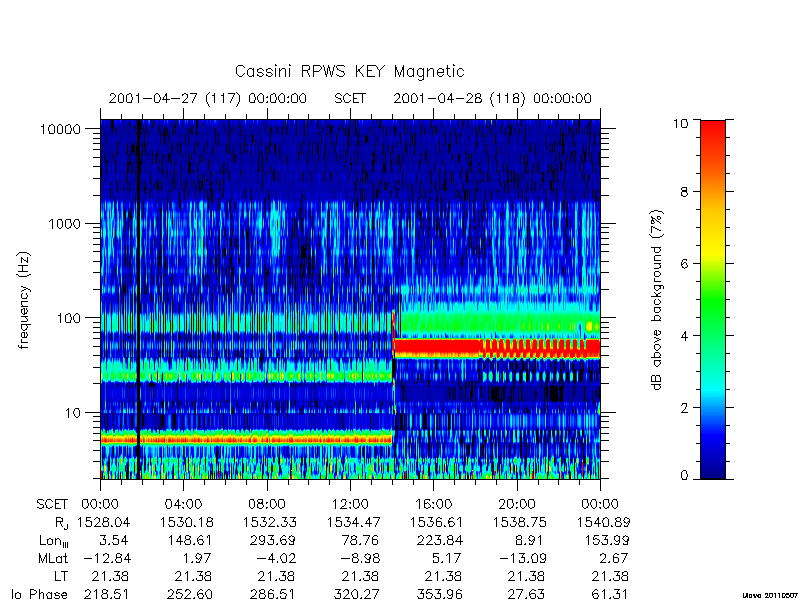This screenshot has width=800, height=600.
Task: Click Io Phase value 218.51
Action: coord(107,594)
